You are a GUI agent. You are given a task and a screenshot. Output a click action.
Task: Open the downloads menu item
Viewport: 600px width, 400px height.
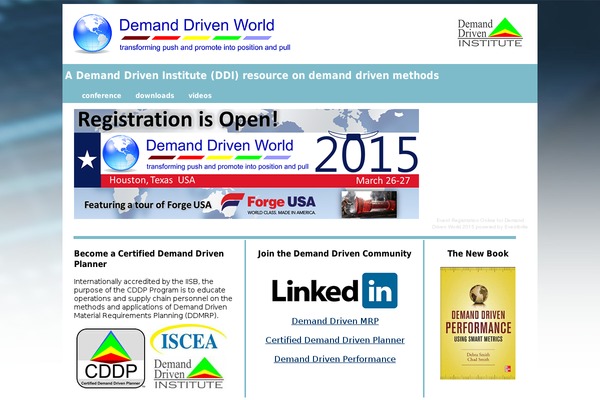pyautogui.click(x=155, y=95)
